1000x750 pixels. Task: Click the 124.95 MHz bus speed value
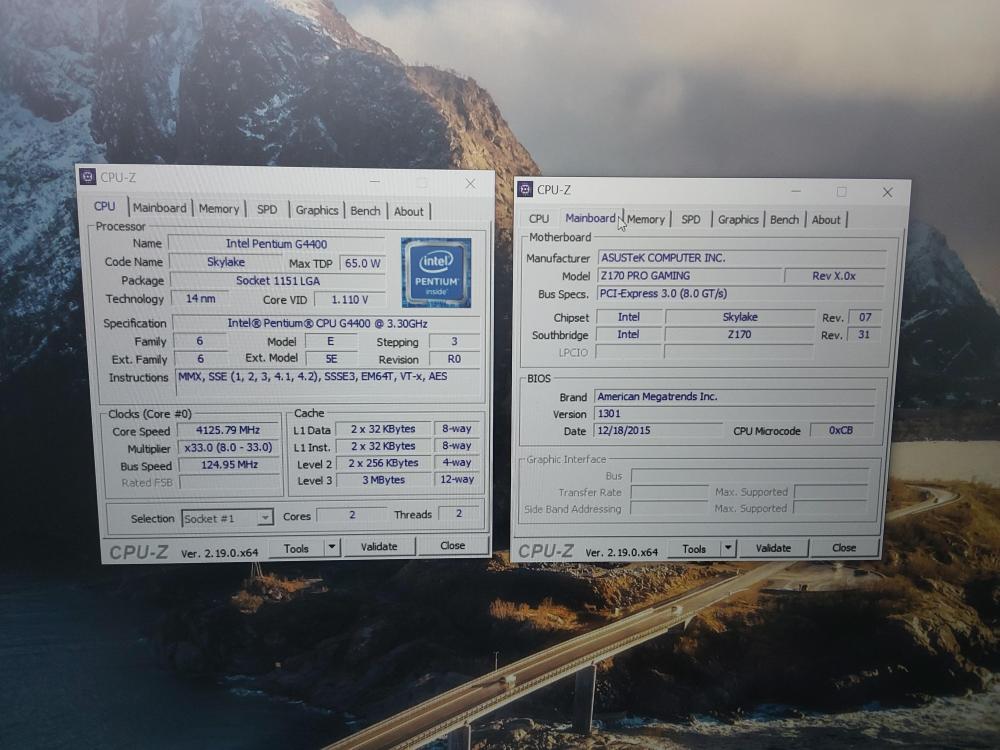point(229,464)
